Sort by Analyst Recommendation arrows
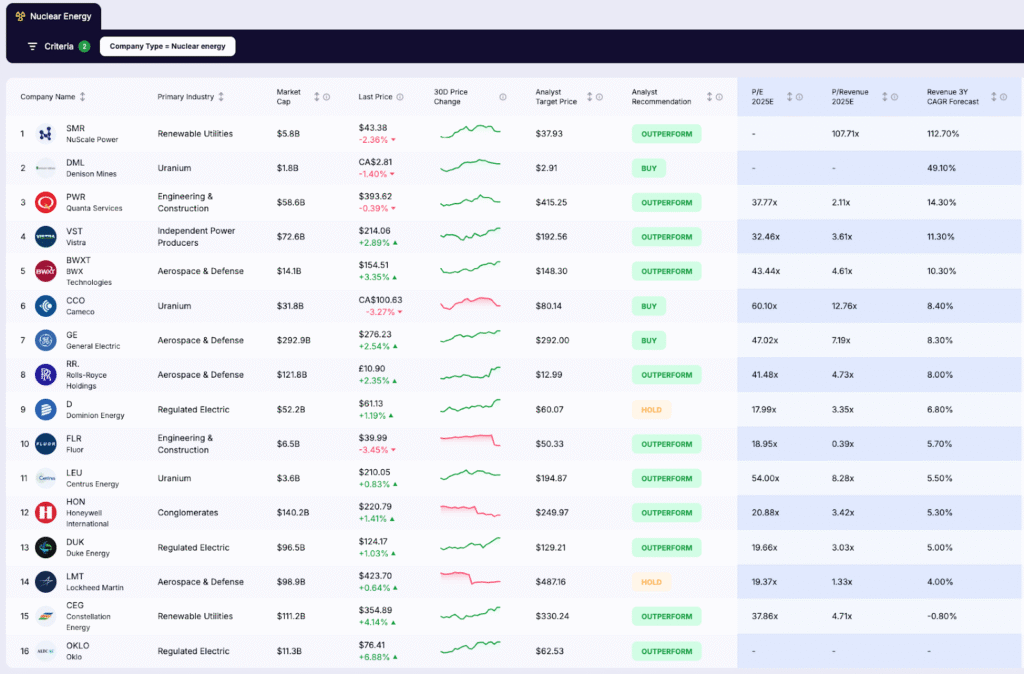1024x674 pixels. click(x=709, y=97)
